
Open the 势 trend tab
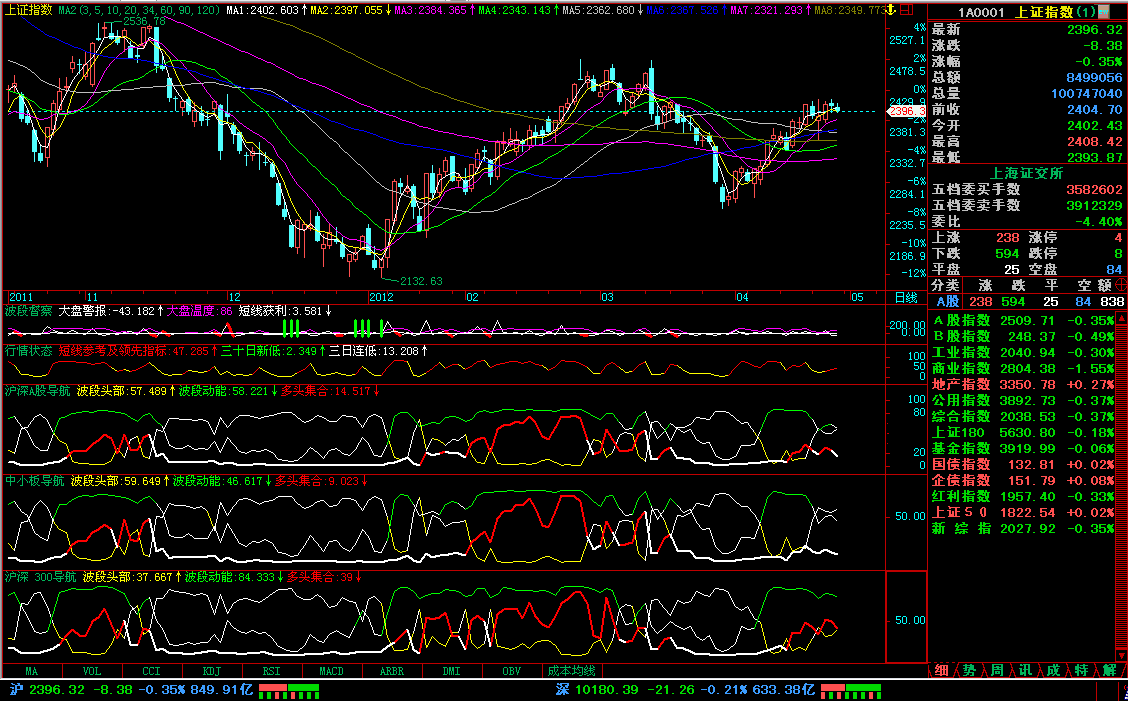[969, 670]
